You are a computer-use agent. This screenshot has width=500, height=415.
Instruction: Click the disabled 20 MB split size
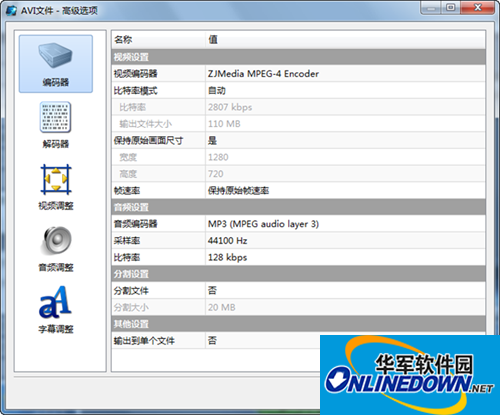tap(222, 307)
